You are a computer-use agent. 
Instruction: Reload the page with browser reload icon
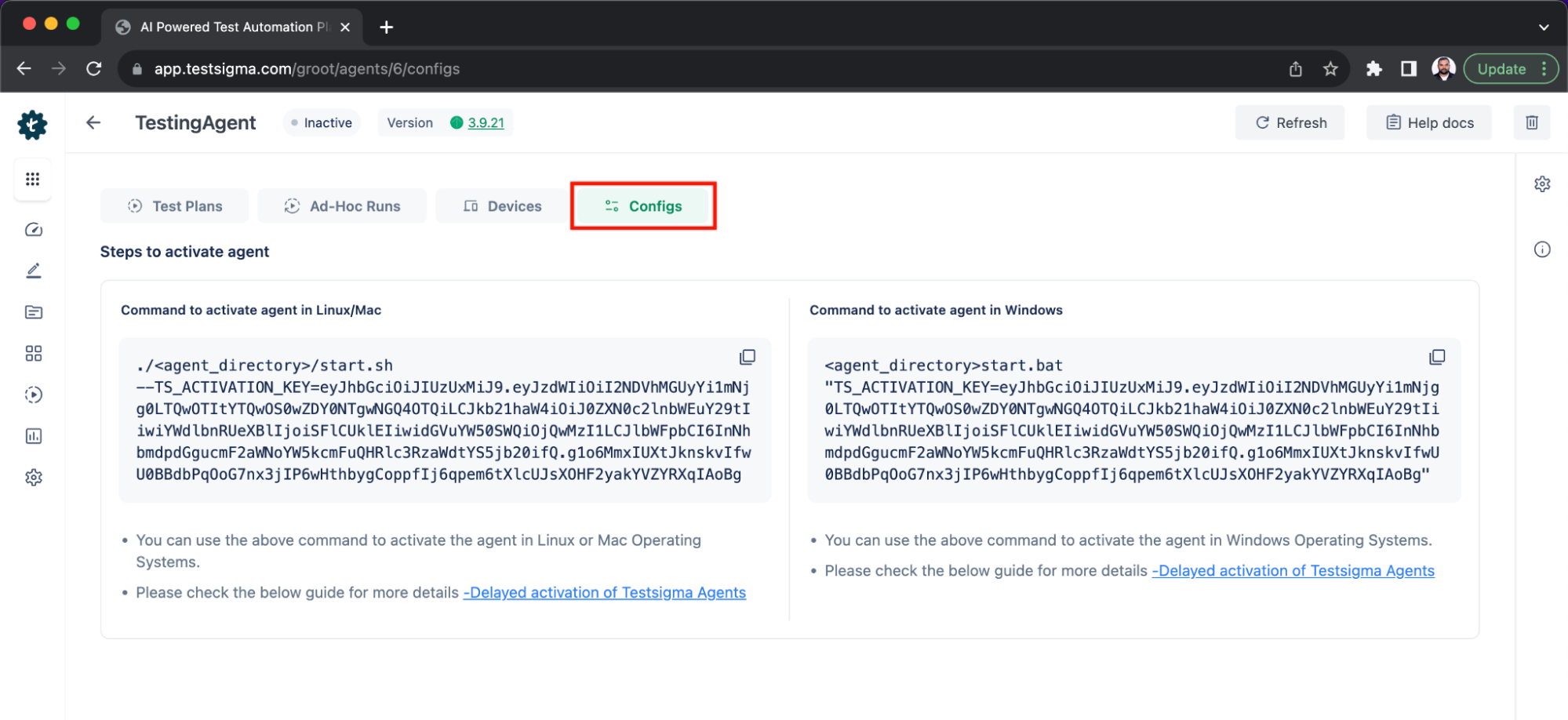pos(94,69)
